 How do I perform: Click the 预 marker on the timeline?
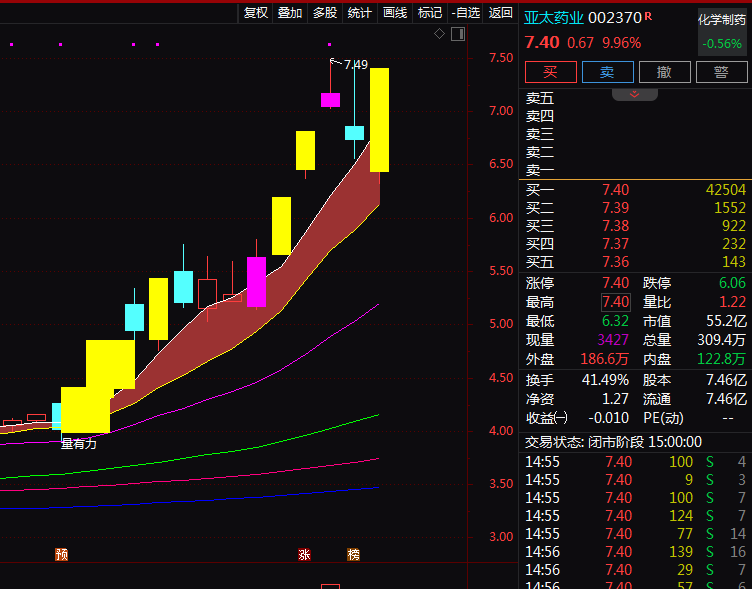61,554
